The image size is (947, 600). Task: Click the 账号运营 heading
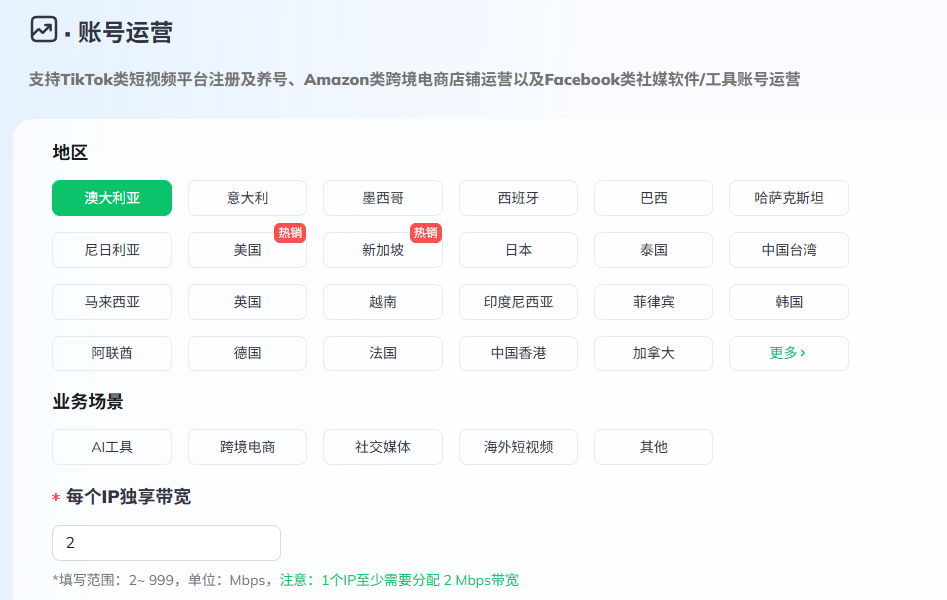(x=125, y=32)
